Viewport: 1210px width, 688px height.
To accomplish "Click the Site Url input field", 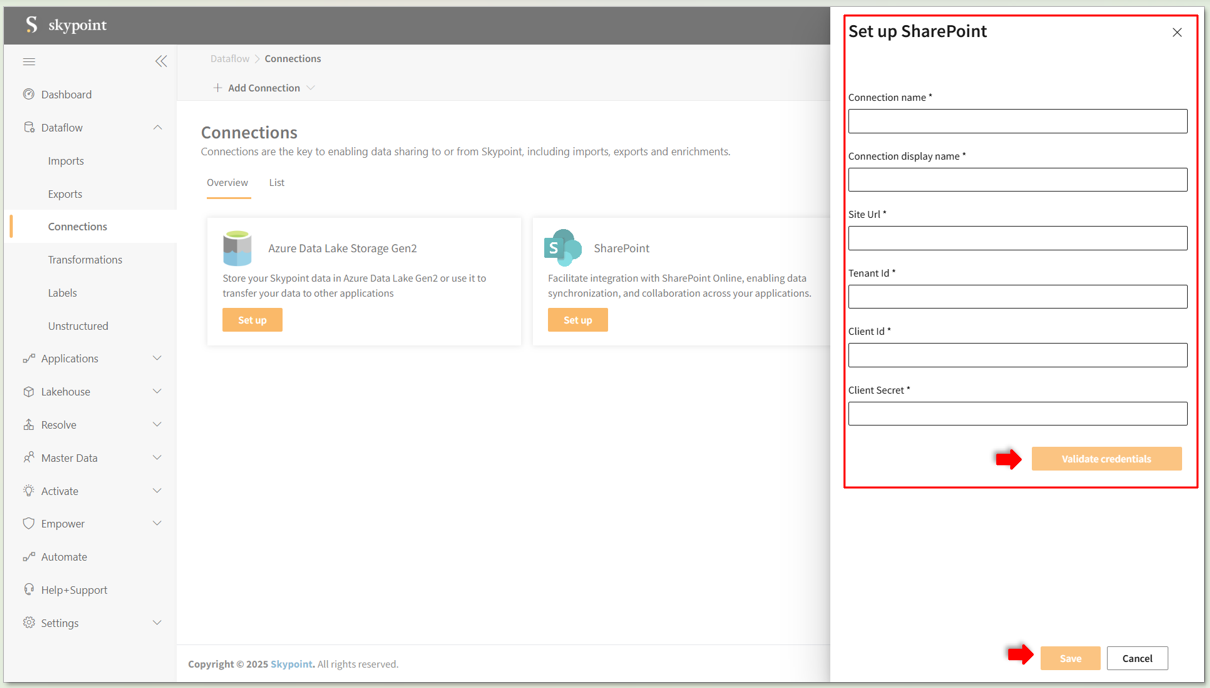I will [x=1017, y=238].
